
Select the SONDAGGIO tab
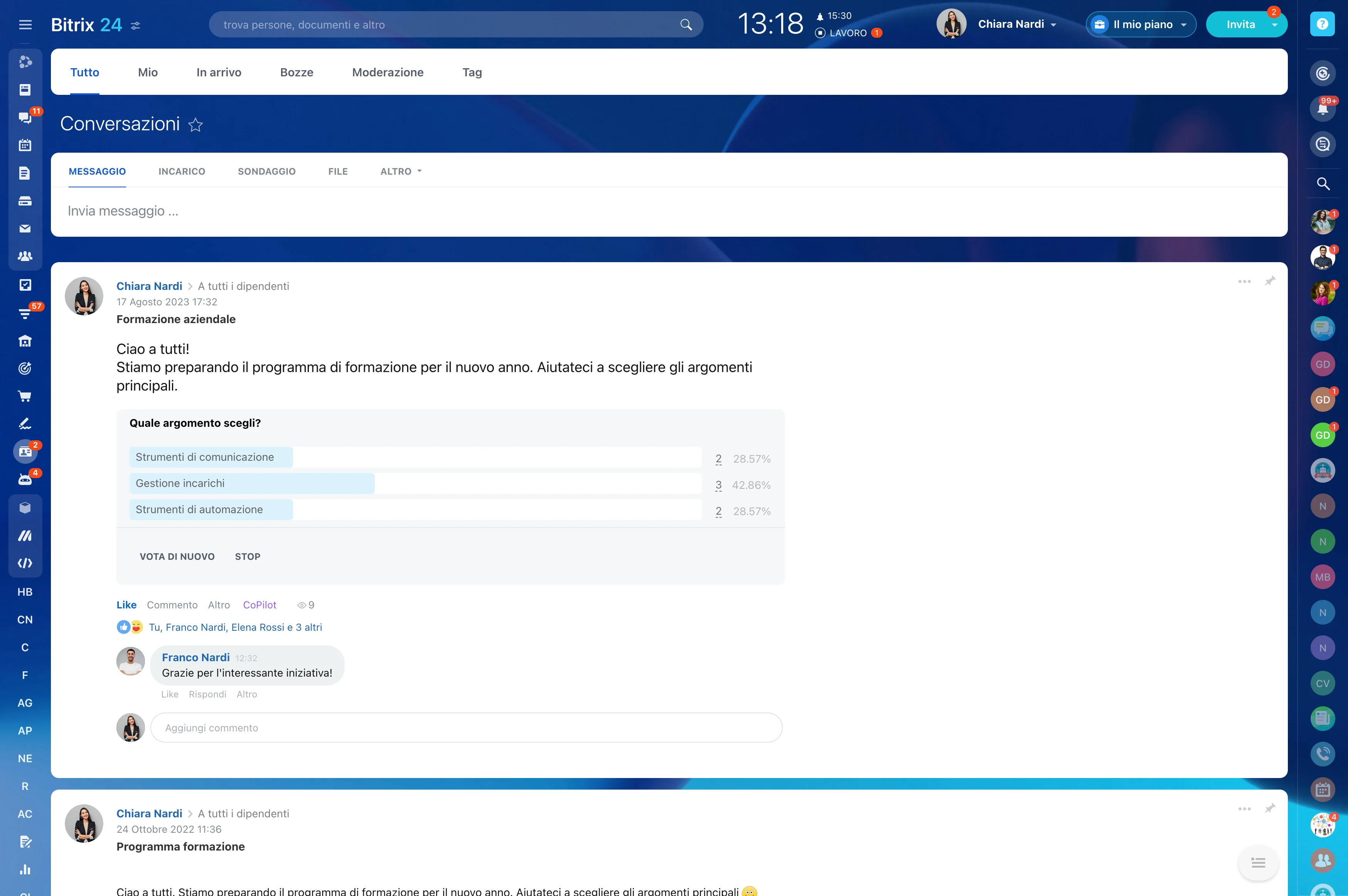[x=266, y=172]
